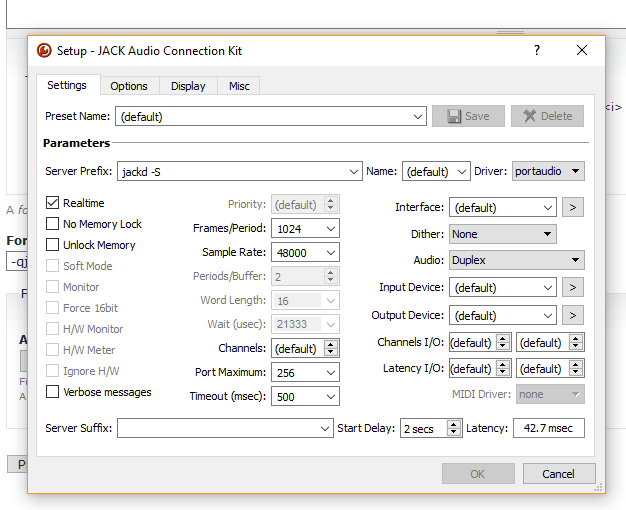Expand the Output Device combo box

click(x=548, y=316)
